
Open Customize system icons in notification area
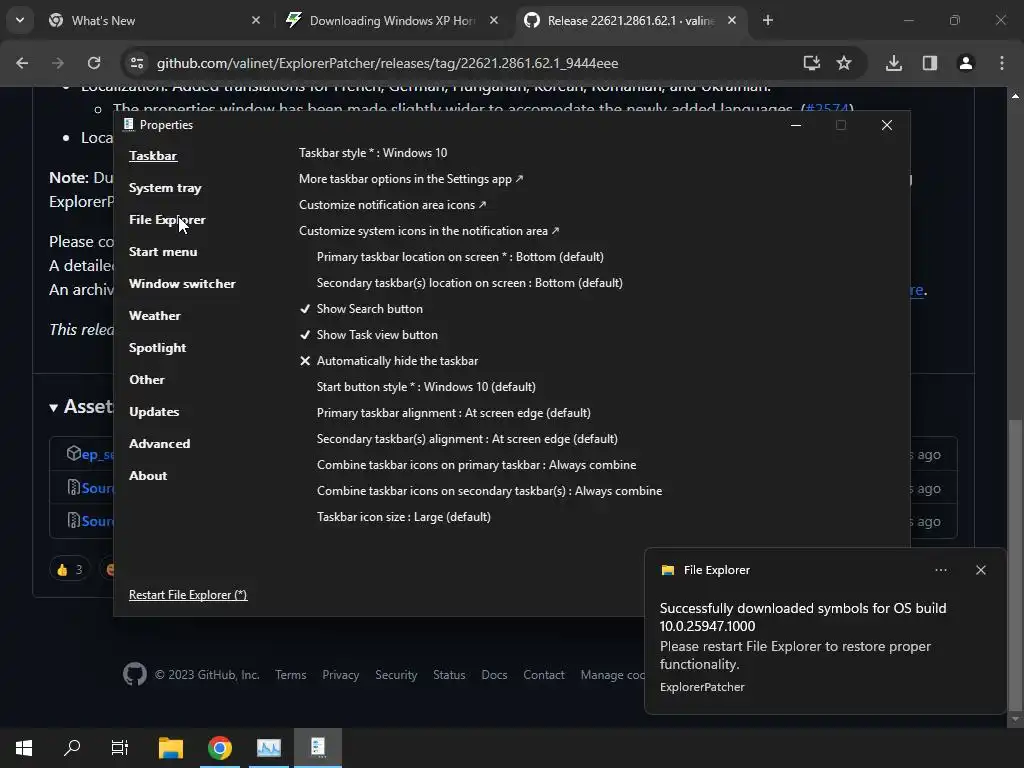coord(429,231)
